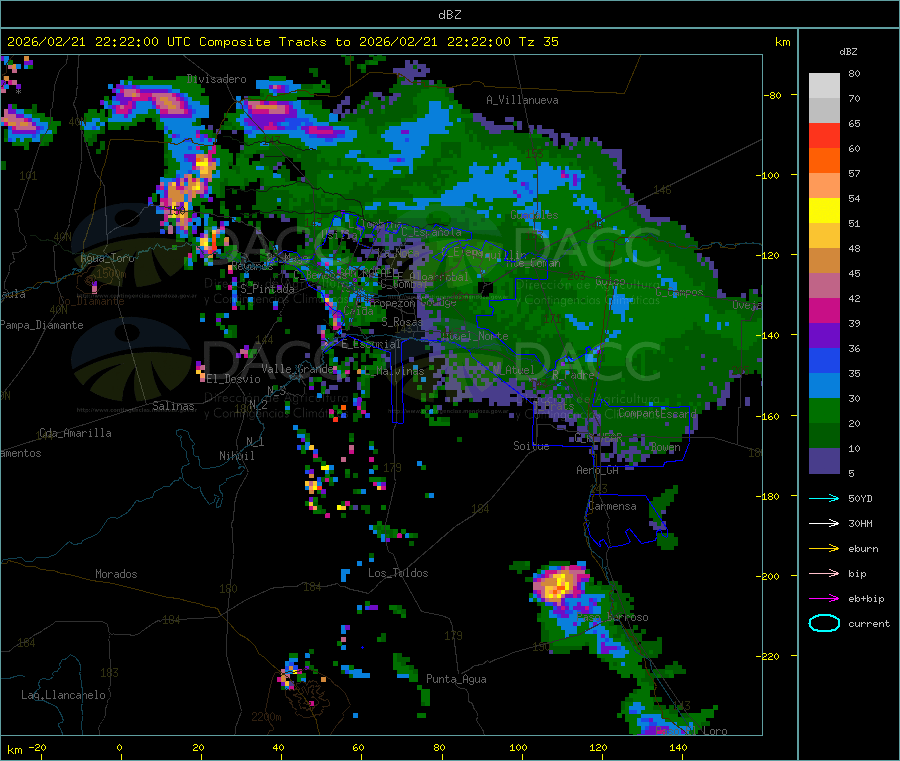Click the 'Morados' map label
This screenshot has width=900, height=761.
116,574
